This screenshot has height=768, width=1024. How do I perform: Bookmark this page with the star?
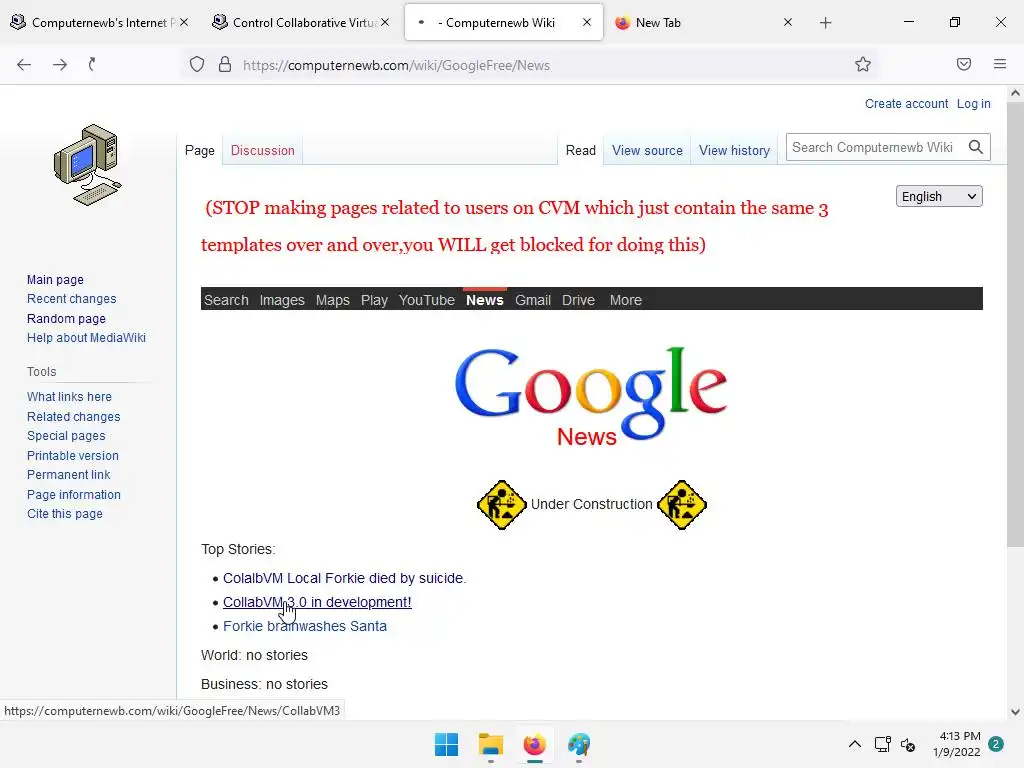click(x=863, y=64)
